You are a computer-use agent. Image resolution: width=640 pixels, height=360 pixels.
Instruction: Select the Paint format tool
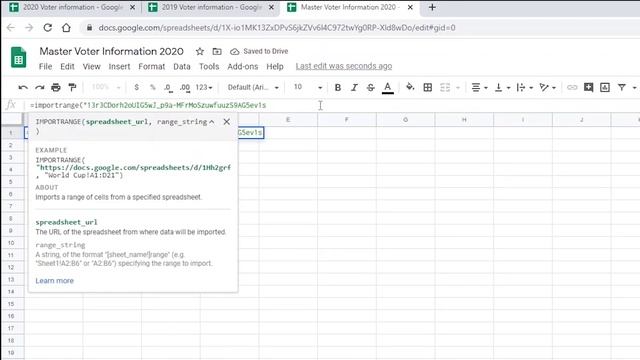tap(72, 87)
